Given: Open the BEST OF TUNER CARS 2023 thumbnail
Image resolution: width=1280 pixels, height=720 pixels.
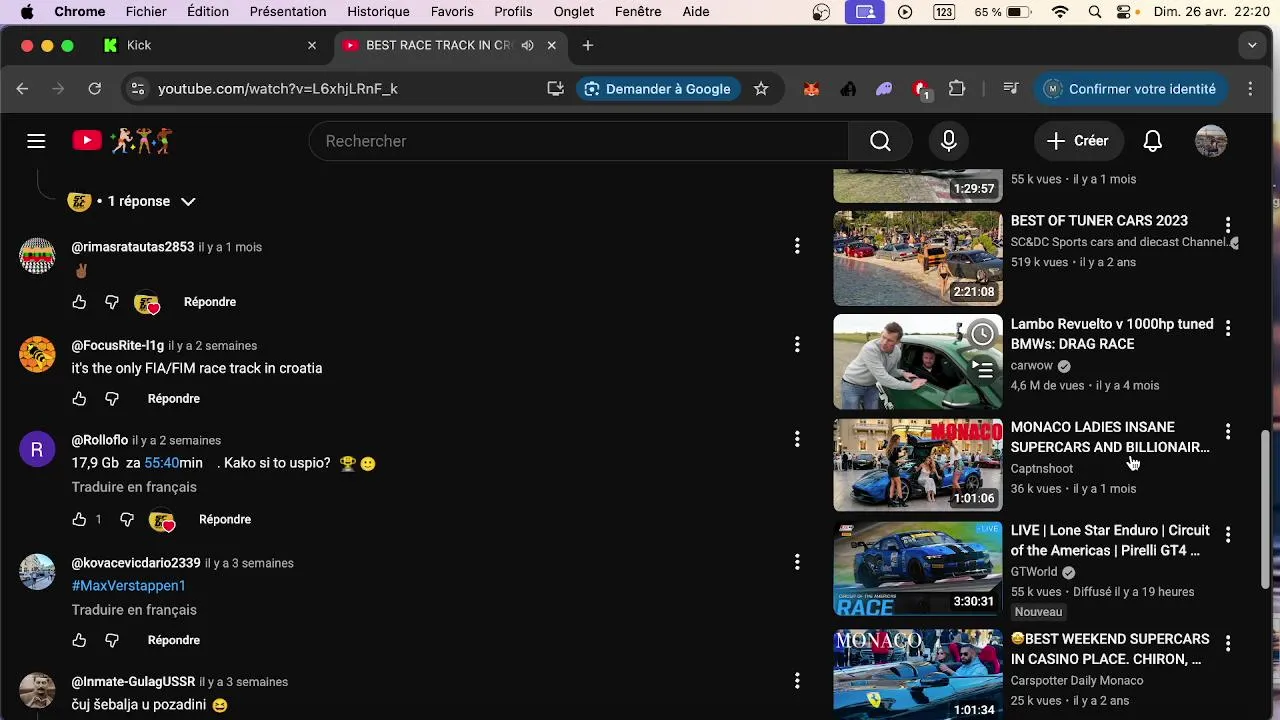Looking at the screenshot, I should (x=918, y=258).
